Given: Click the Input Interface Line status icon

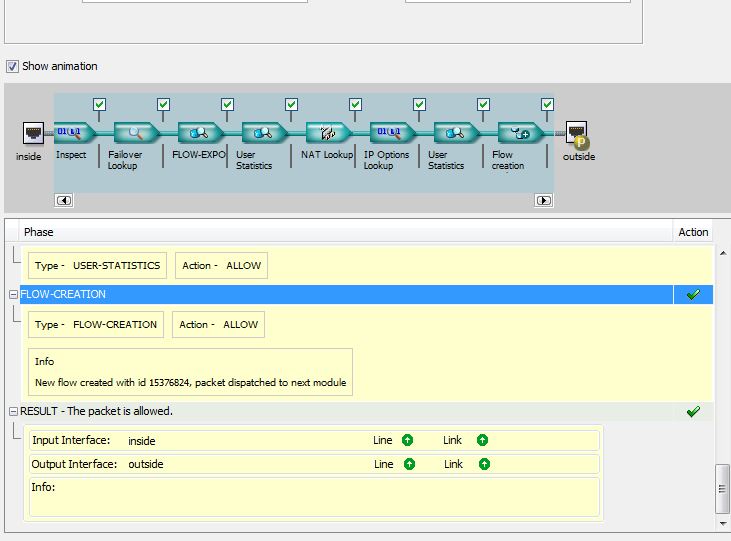Looking at the screenshot, I should point(407,440).
